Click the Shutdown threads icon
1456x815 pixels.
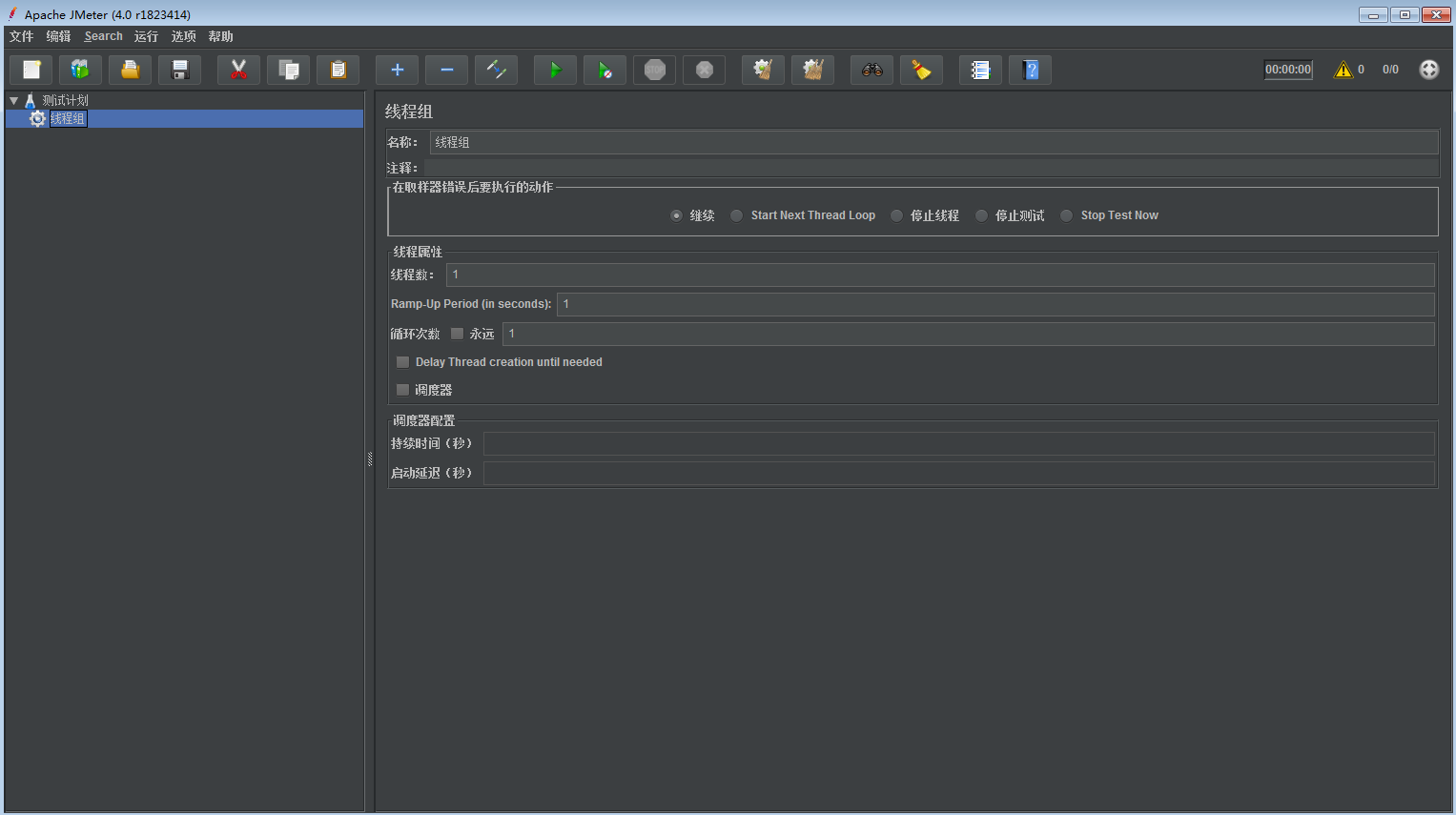(705, 70)
